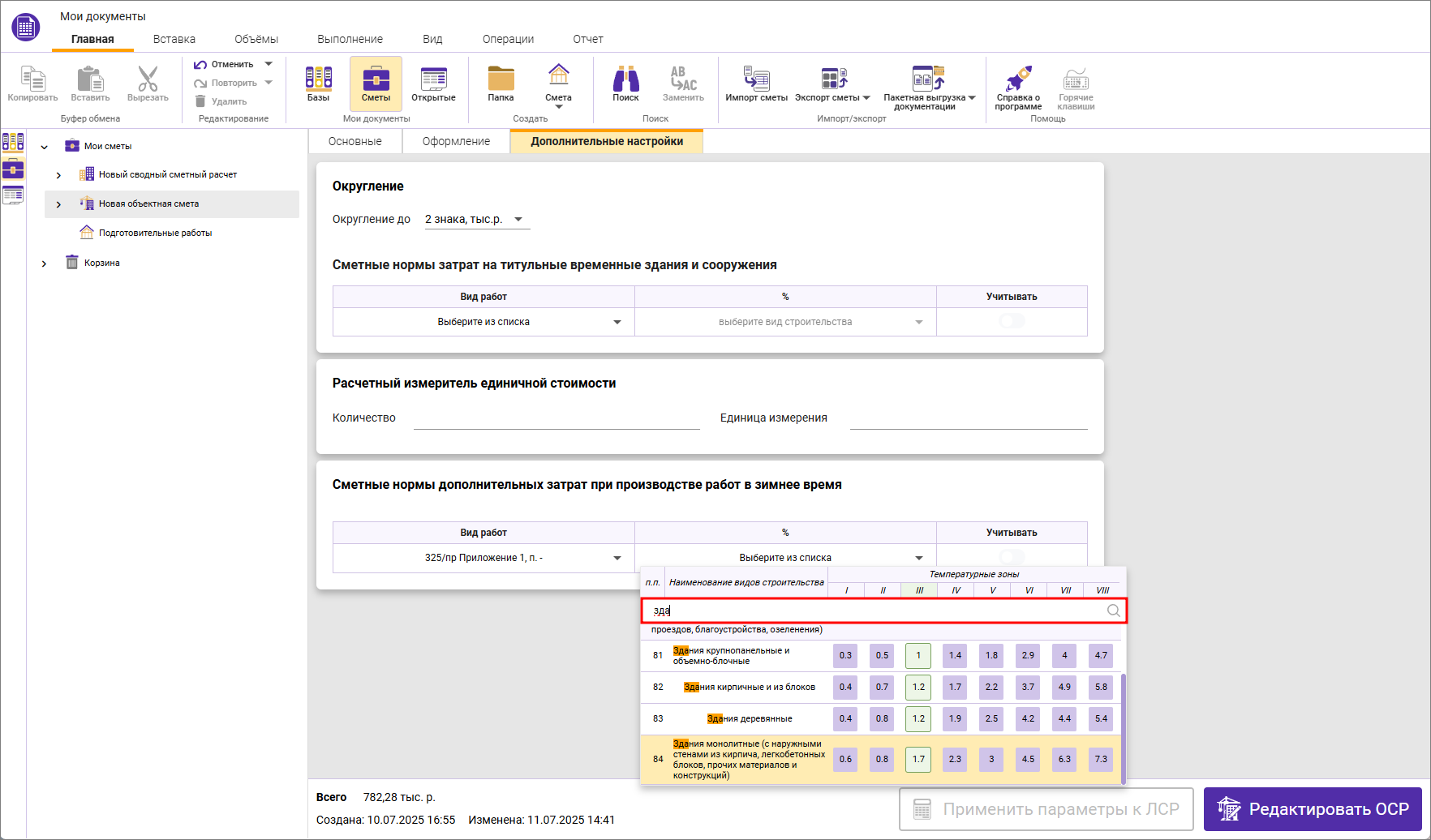Switch to the Оформление tab
This screenshot has width=1431, height=840.
456,141
